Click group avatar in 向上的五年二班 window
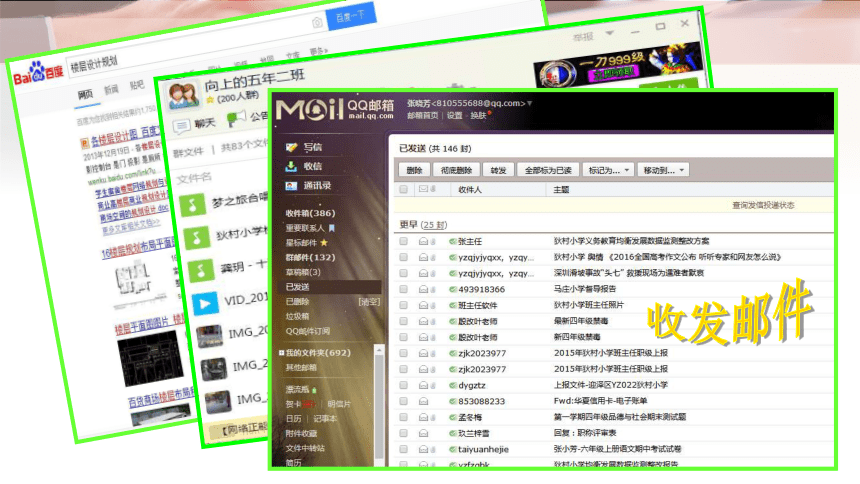 [x=184, y=95]
